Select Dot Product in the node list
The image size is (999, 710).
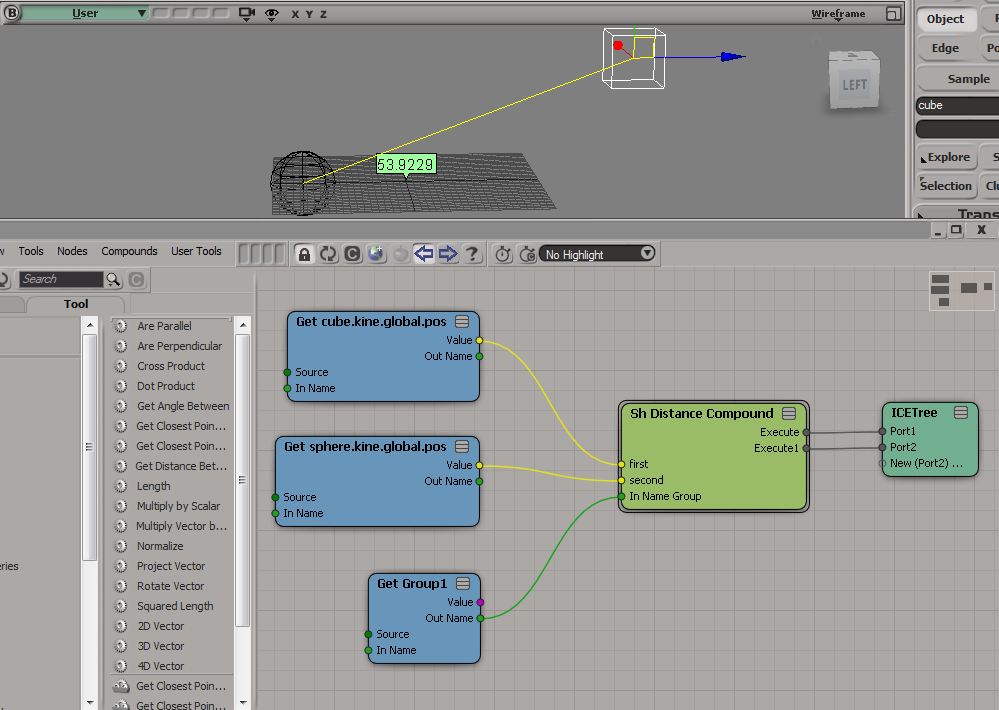166,386
